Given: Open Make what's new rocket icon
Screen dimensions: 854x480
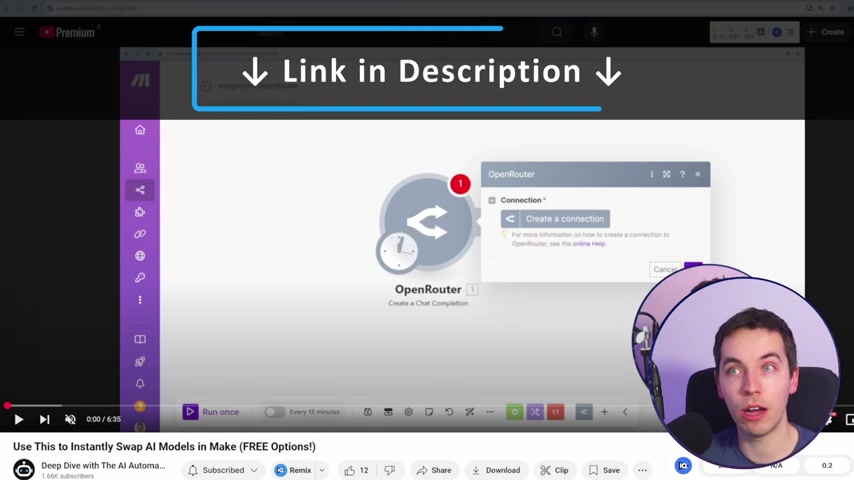Looking at the screenshot, I should click(140, 361).
